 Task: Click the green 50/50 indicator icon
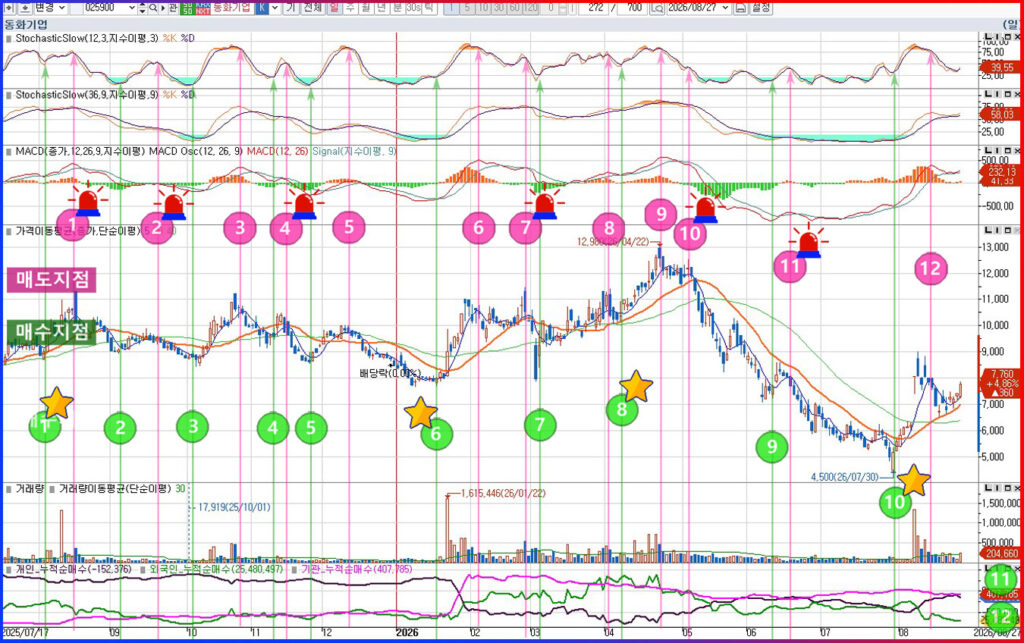click(x=187, y=8)
